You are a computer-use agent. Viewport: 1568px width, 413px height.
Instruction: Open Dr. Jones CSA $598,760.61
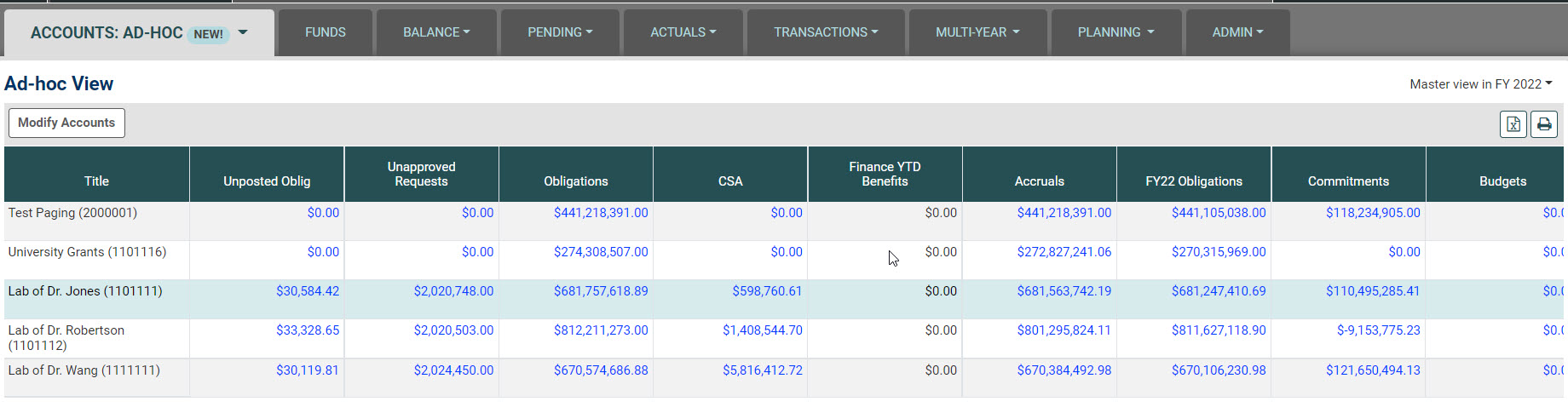coord(767,291)
